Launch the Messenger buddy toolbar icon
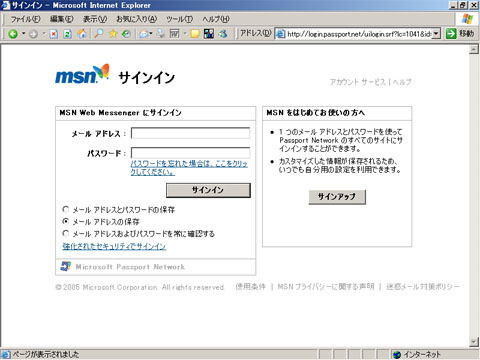 (223, 33)
